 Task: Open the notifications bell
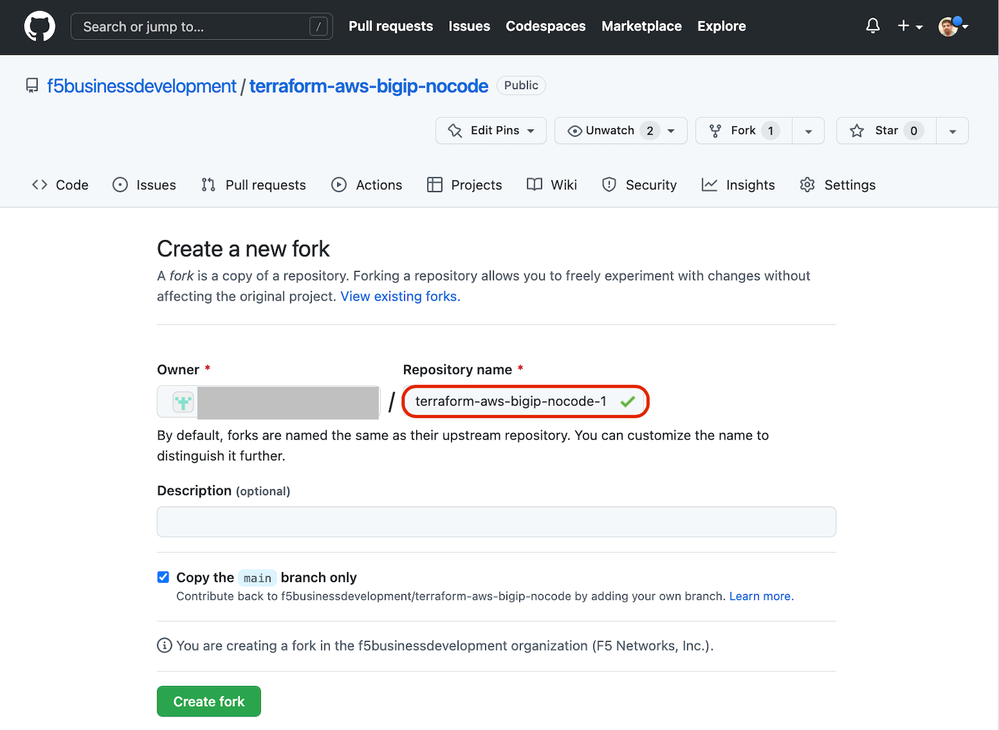tap(873, 27)
